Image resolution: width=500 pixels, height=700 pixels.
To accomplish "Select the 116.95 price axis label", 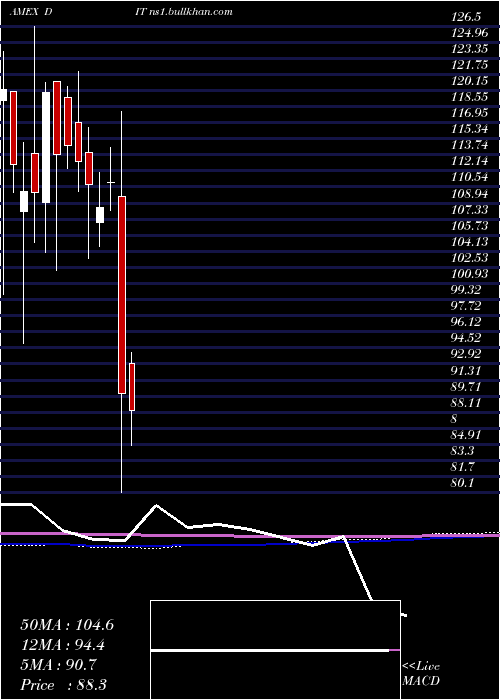I will 469,113.
